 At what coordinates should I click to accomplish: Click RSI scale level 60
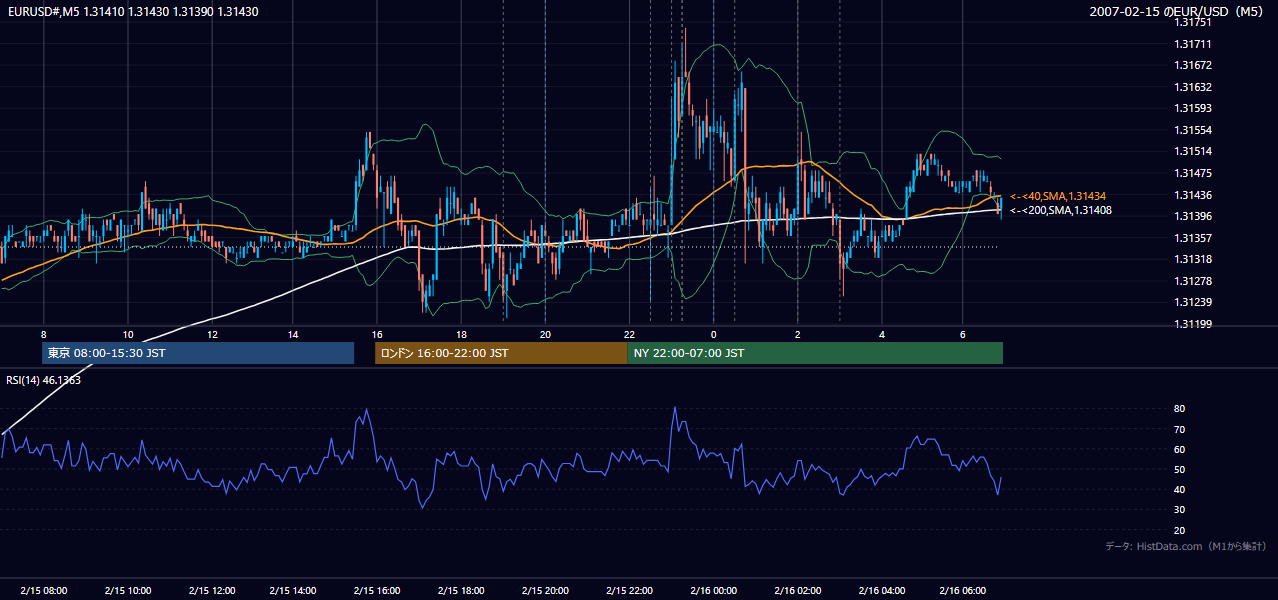1180,449
